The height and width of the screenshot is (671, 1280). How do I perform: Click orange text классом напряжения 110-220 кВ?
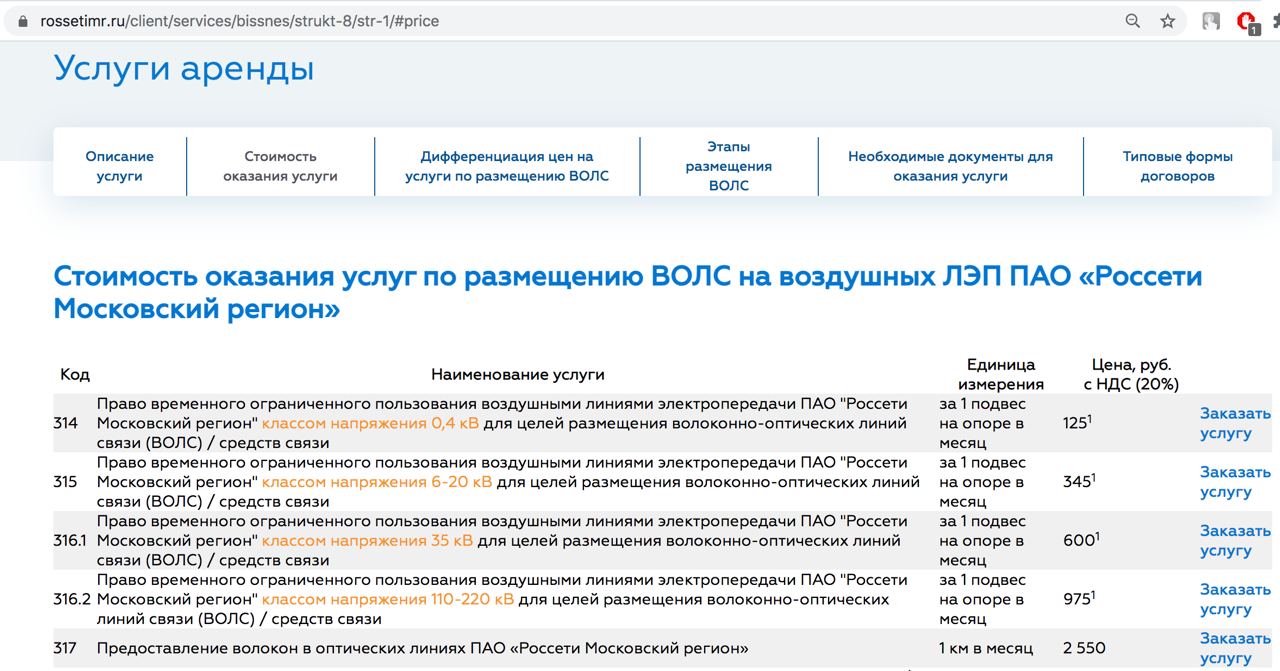point(388,599)
